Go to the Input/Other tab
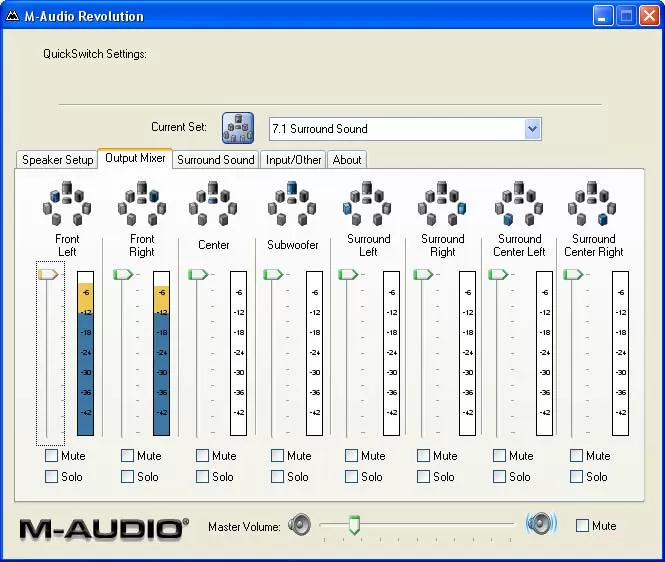The height and width of the screenshot is (562, 665). tap(293, 160)
